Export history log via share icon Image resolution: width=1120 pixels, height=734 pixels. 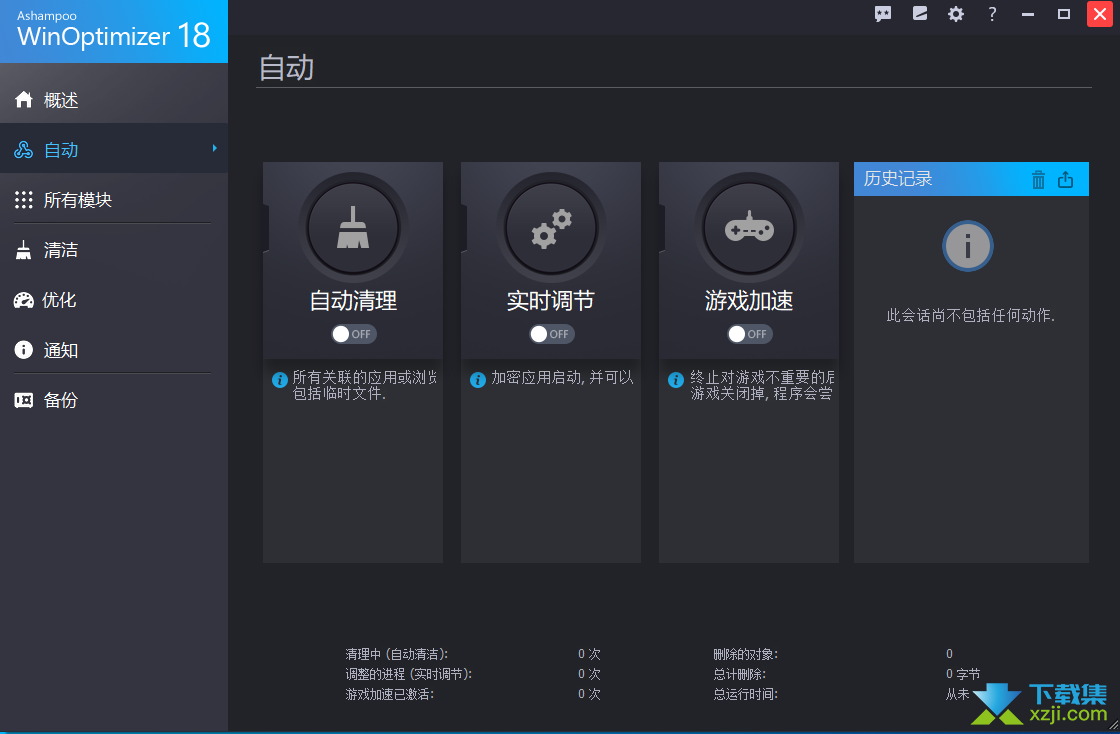pyautogui.click(x=1065, y=180)
